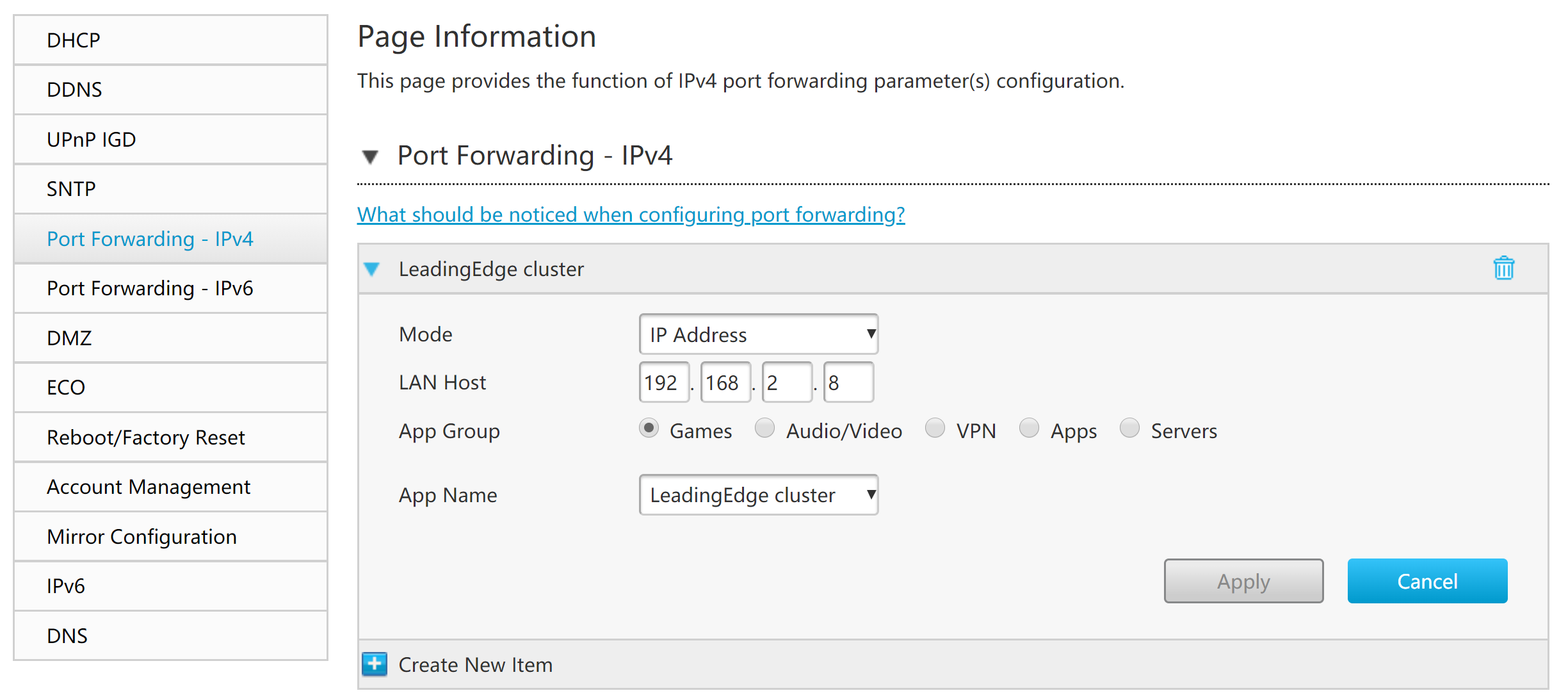
Task: Open Account Management page
Action: click(170, 487)
